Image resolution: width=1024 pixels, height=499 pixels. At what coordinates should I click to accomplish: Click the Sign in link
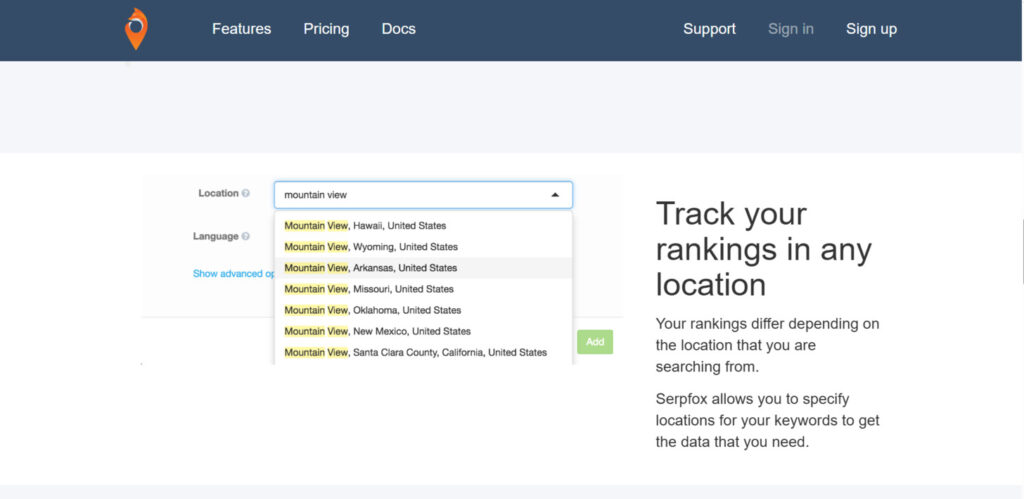pos(790,29)
